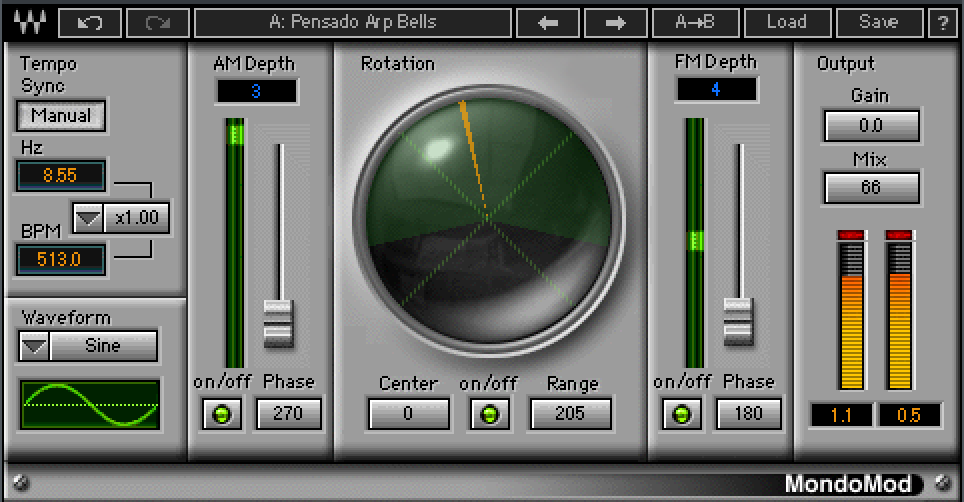
Task: Open the tempo multiplier dropdown arrow
Action: coord(88,218)
